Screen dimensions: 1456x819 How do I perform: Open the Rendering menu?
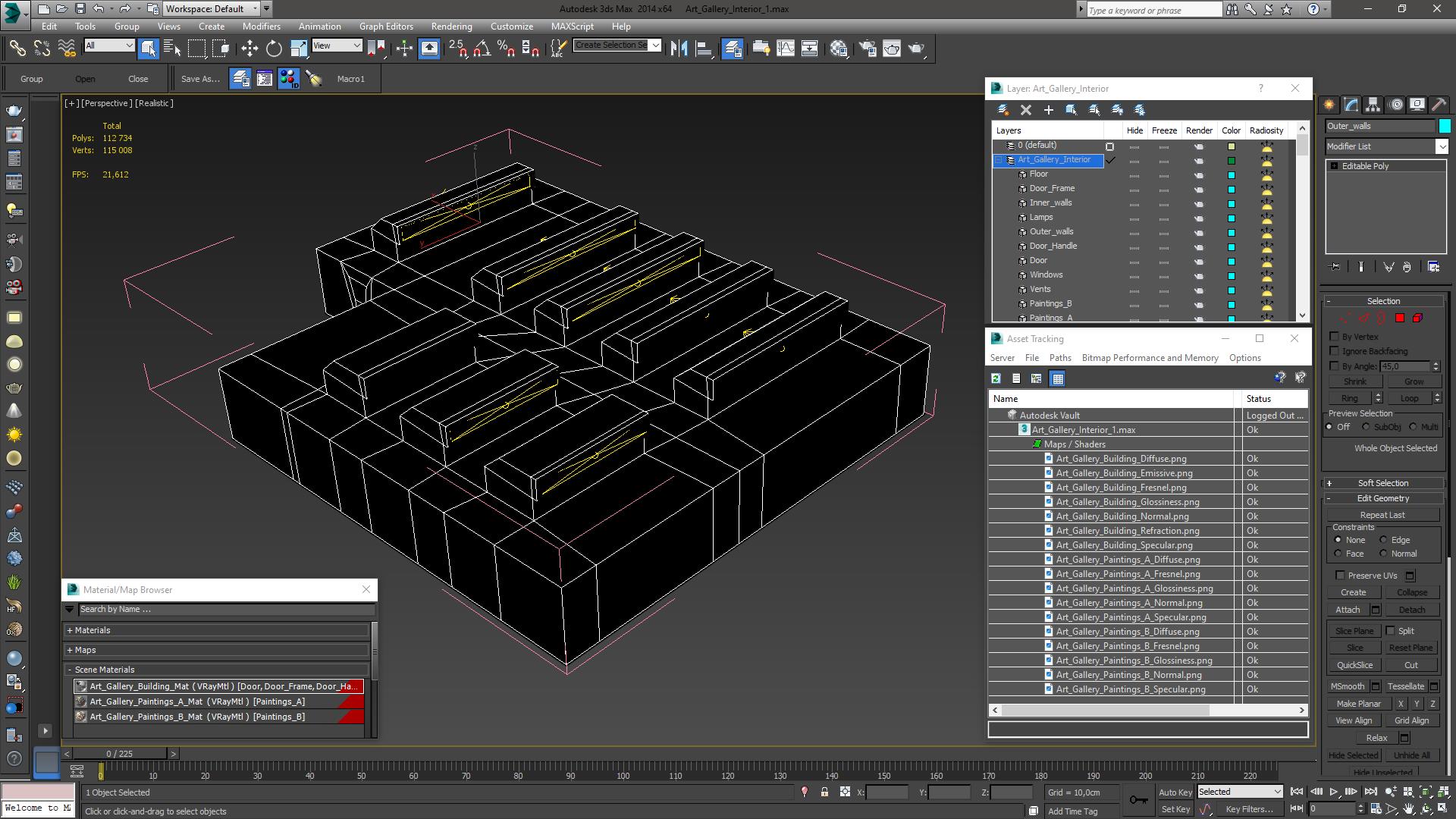(451, 26)
